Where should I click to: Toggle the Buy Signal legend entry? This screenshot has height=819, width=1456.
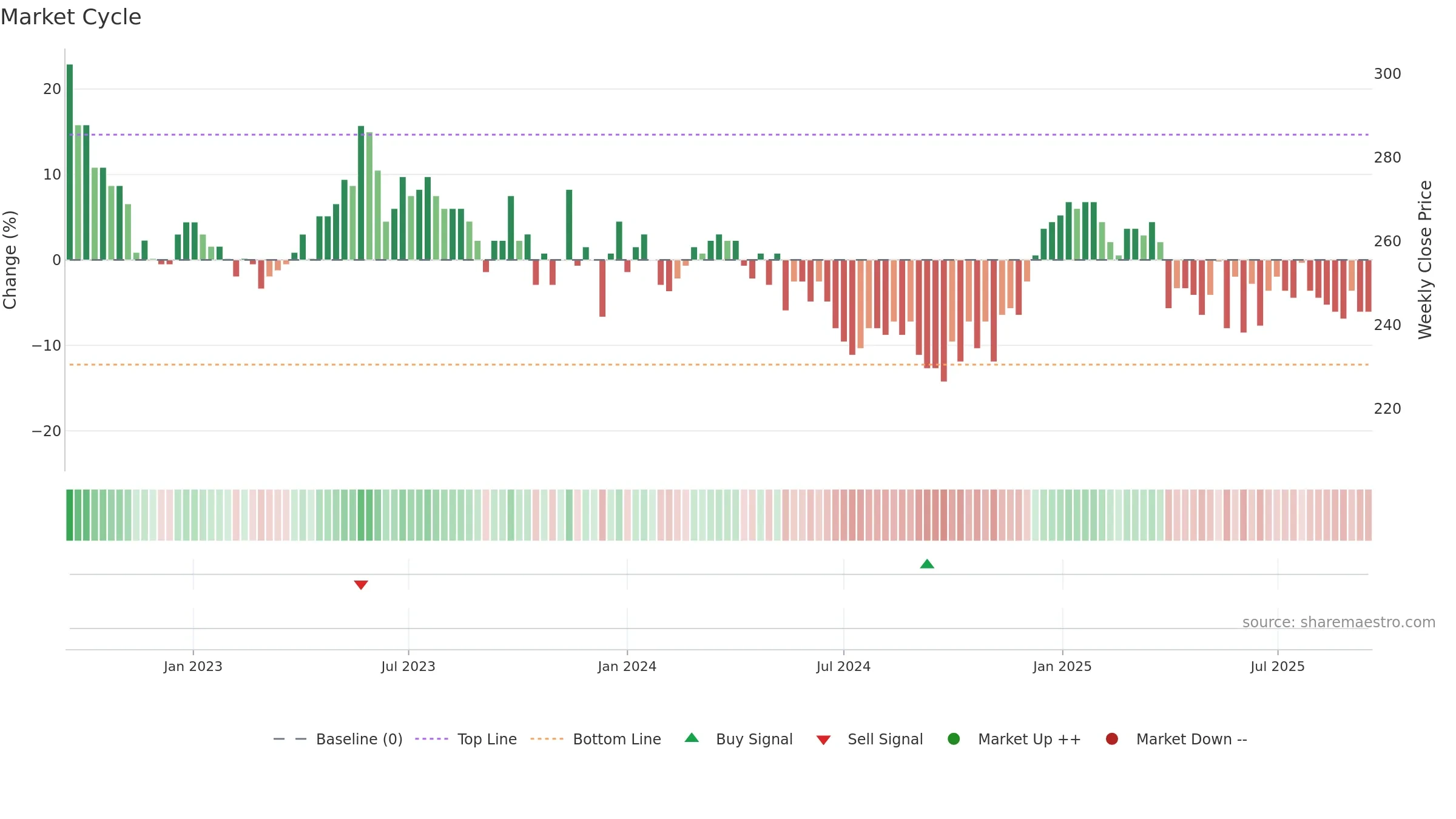point(738,739)
